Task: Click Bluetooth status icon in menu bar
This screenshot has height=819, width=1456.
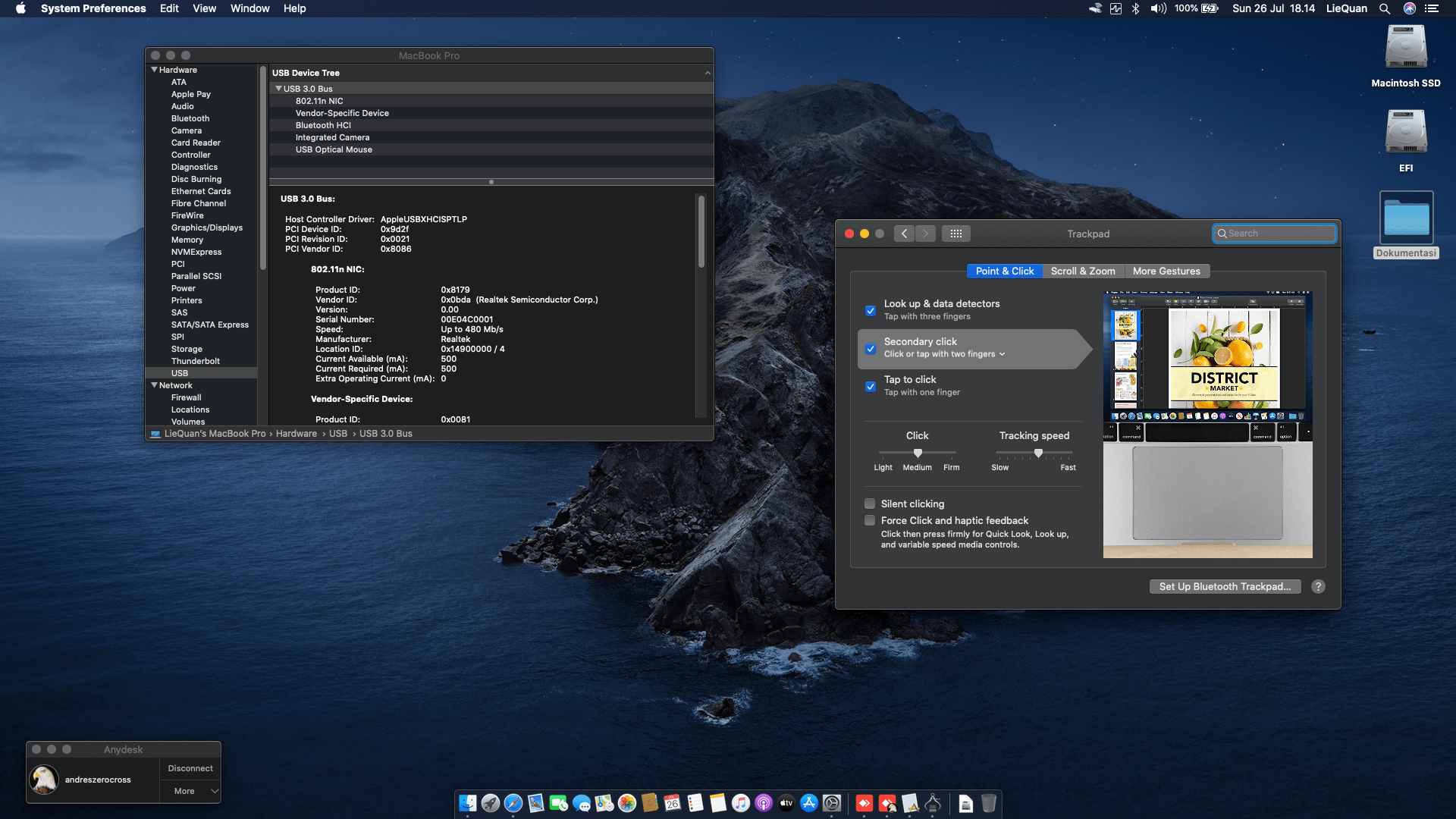Action: coord(1135,8)
